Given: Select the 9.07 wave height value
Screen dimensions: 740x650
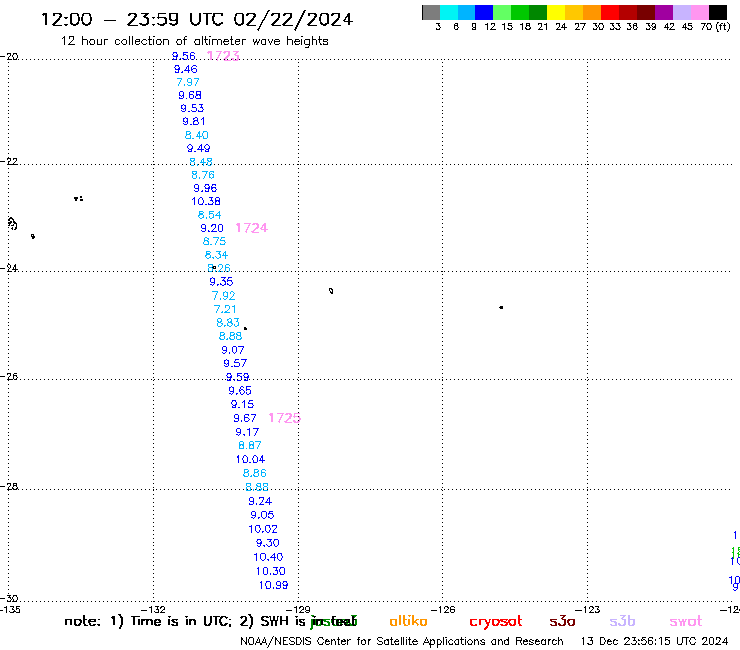Looking at the screenshot, I should pyautogui.click(x=233, y=350).
